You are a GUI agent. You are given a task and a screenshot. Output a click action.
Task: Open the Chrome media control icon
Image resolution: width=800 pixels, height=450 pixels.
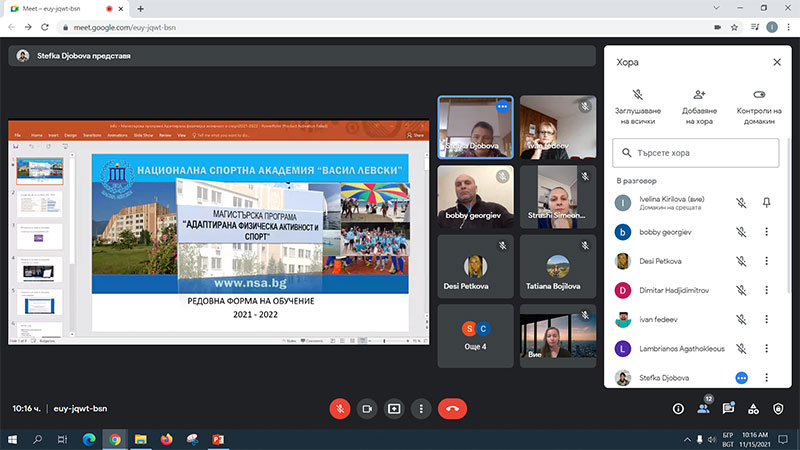755,27
